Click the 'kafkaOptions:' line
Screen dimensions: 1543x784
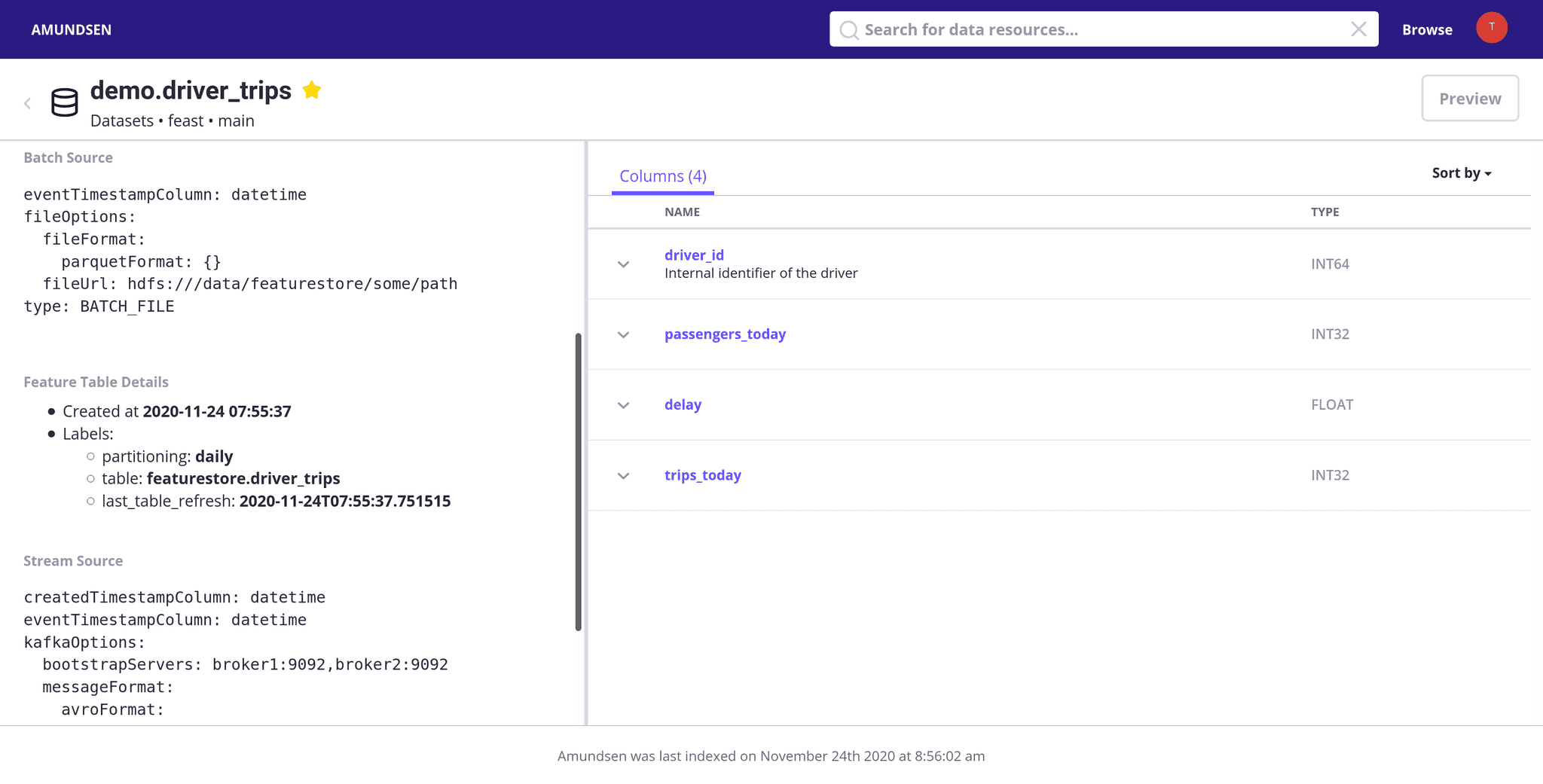pyautogui.click(x=84, y=642)
